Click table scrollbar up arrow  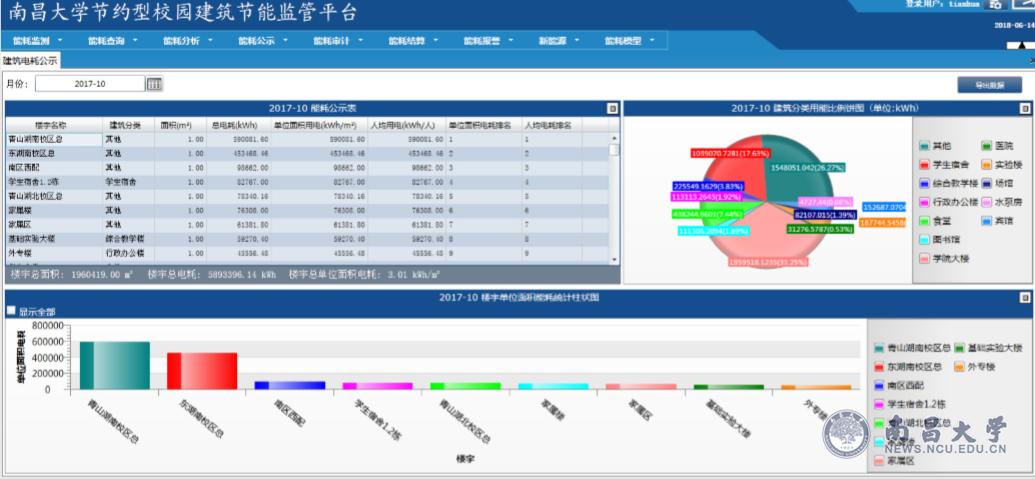point(615,139)
